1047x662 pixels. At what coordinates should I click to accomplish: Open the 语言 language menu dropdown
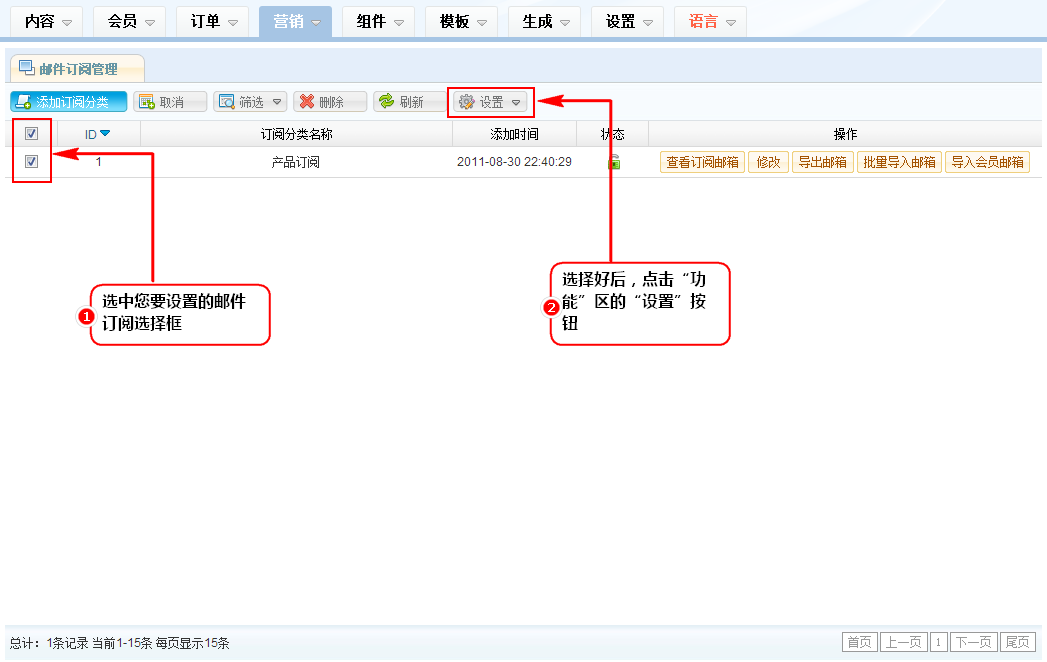[710, 22]
